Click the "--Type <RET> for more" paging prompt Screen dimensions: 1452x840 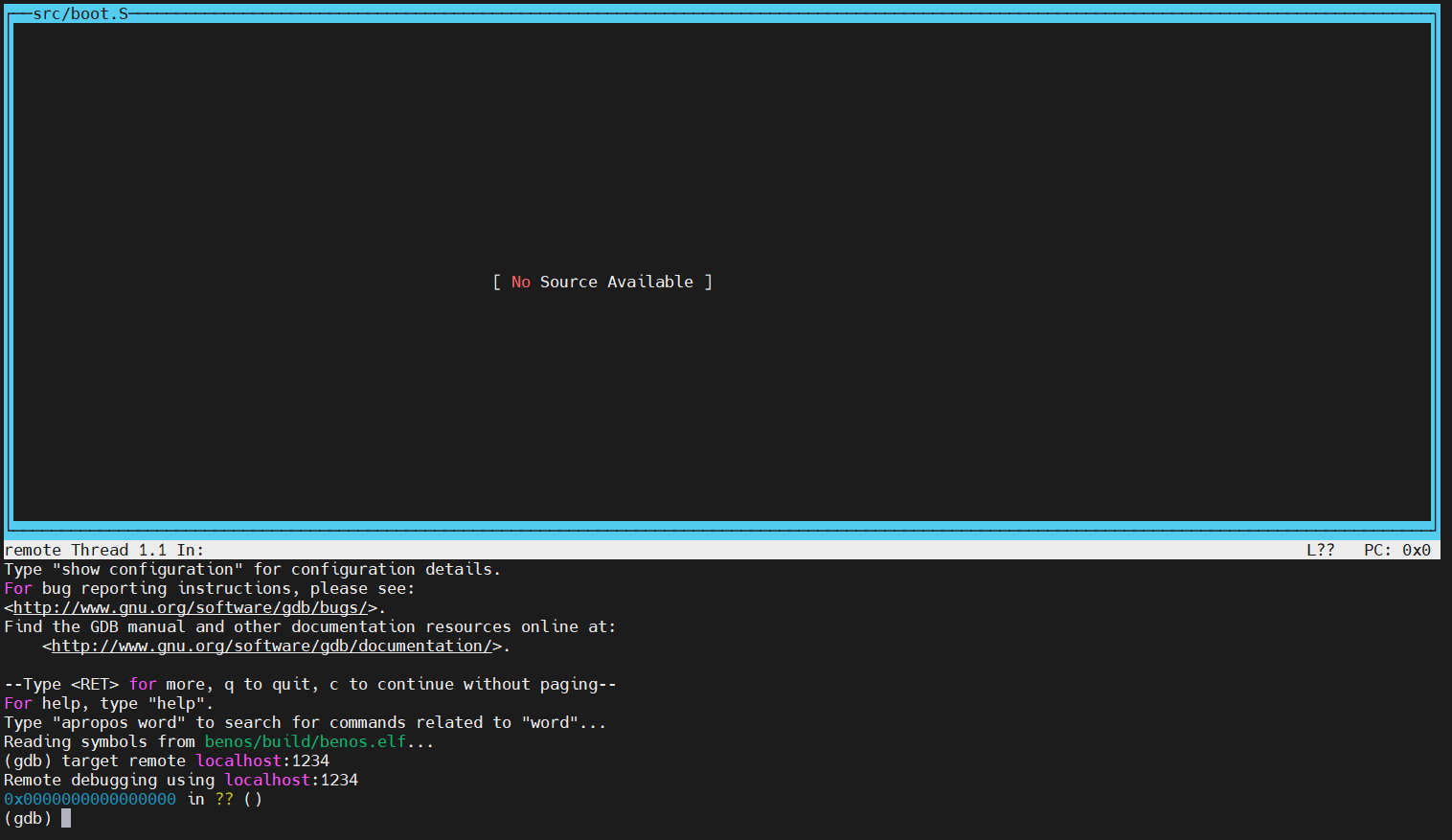(310, 684)
